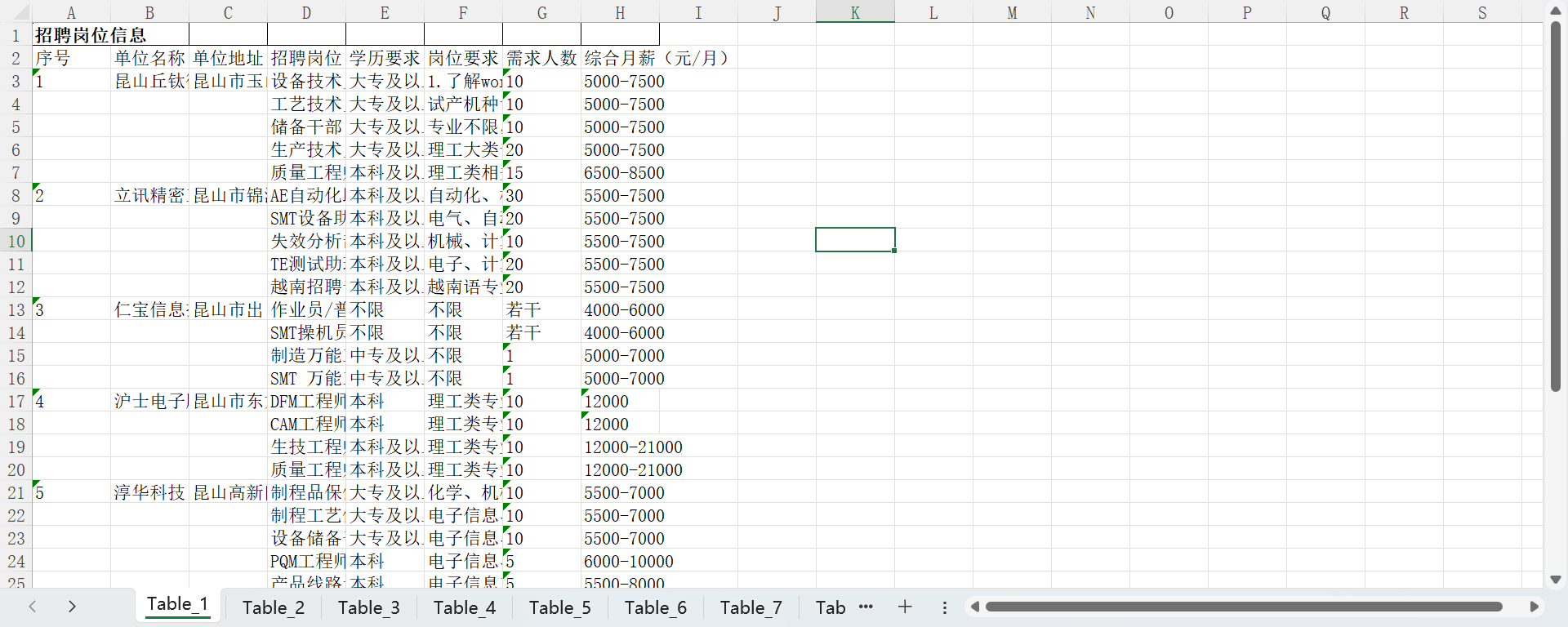Select cell 化学、机 in row 21

point(463,492)
